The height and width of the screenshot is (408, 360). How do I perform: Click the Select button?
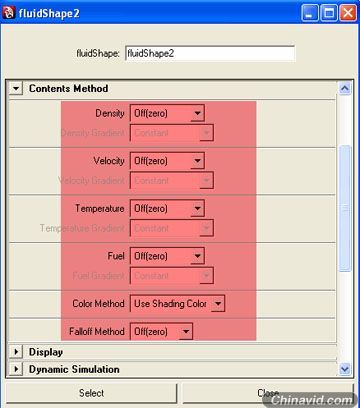[92, 393]
